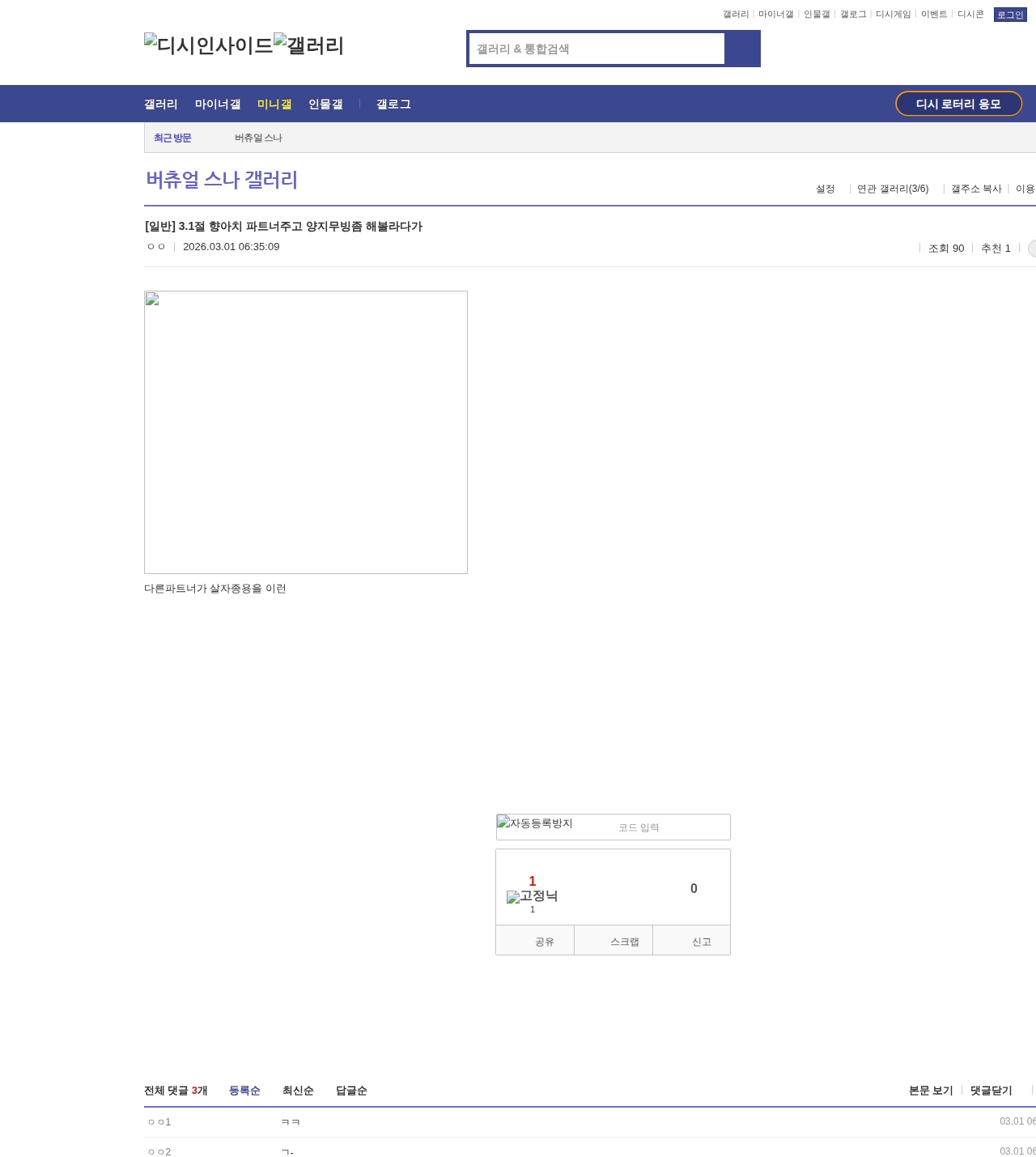Switch to the 미니갤 tab
The image size is (1036, 1157).
click(274, 104)
